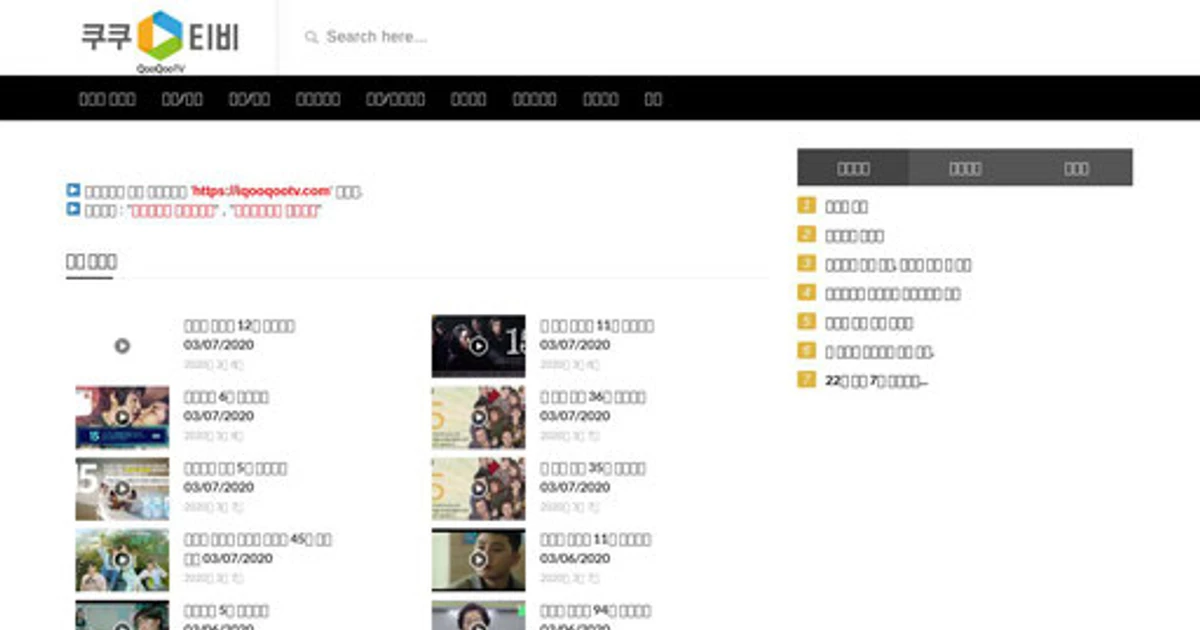
Task: Click the play overlay on the grayscale top-right thumbnail
Action: pos(478,345)
